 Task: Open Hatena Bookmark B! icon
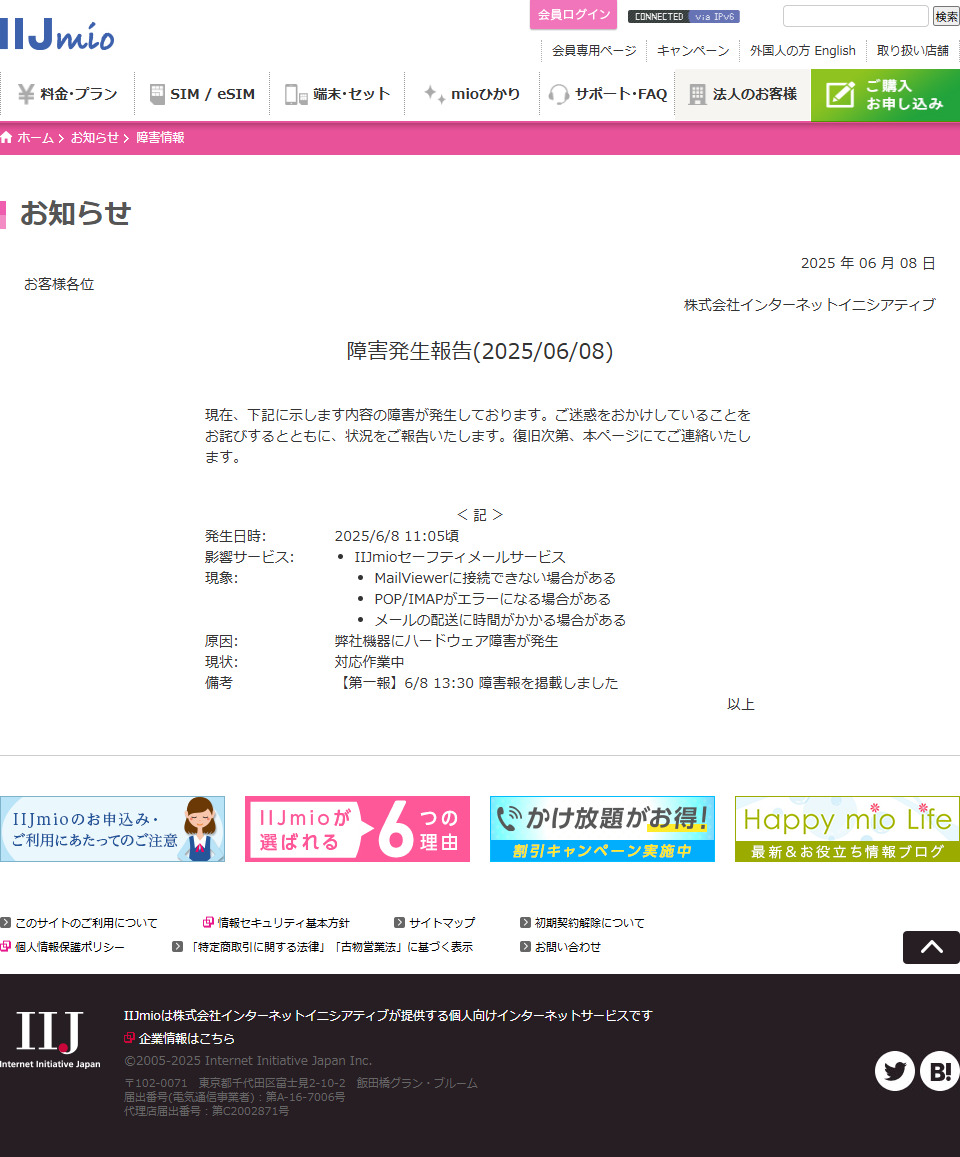pos(939,1072)
